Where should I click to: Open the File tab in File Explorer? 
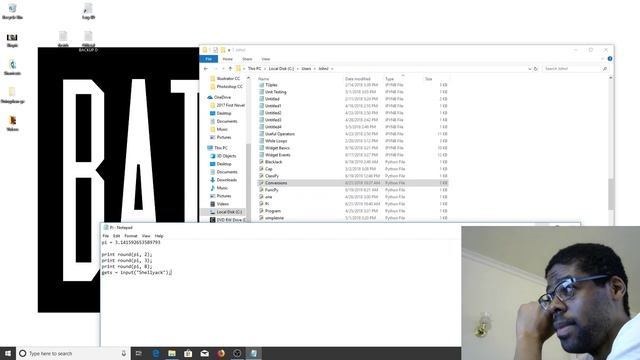coord(209,59)
